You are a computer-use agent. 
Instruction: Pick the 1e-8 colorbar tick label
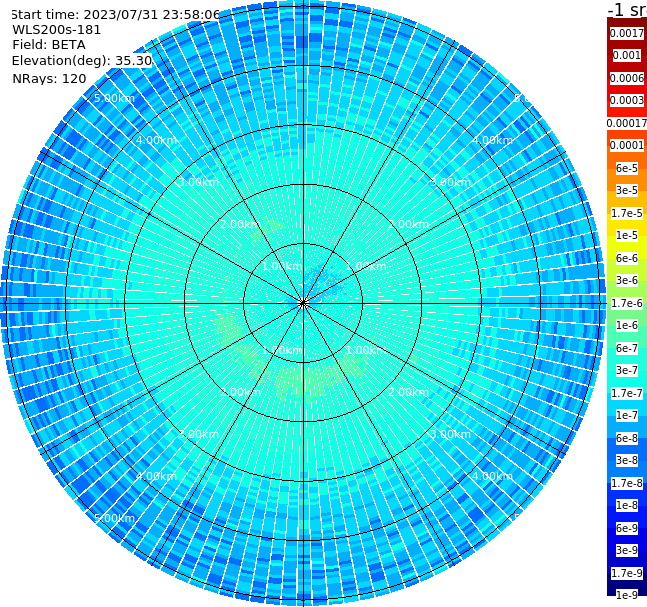627,505
